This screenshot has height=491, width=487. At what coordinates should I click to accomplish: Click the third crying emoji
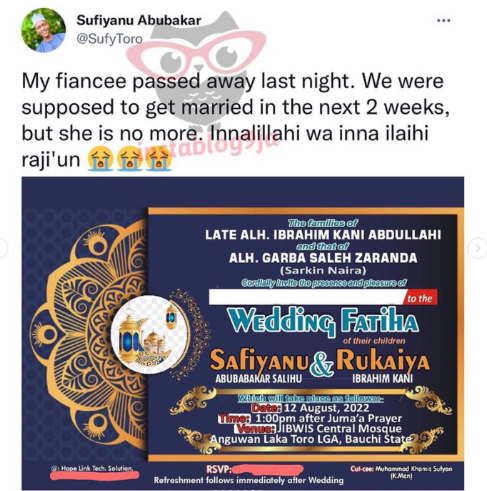[x=159, y=158]
